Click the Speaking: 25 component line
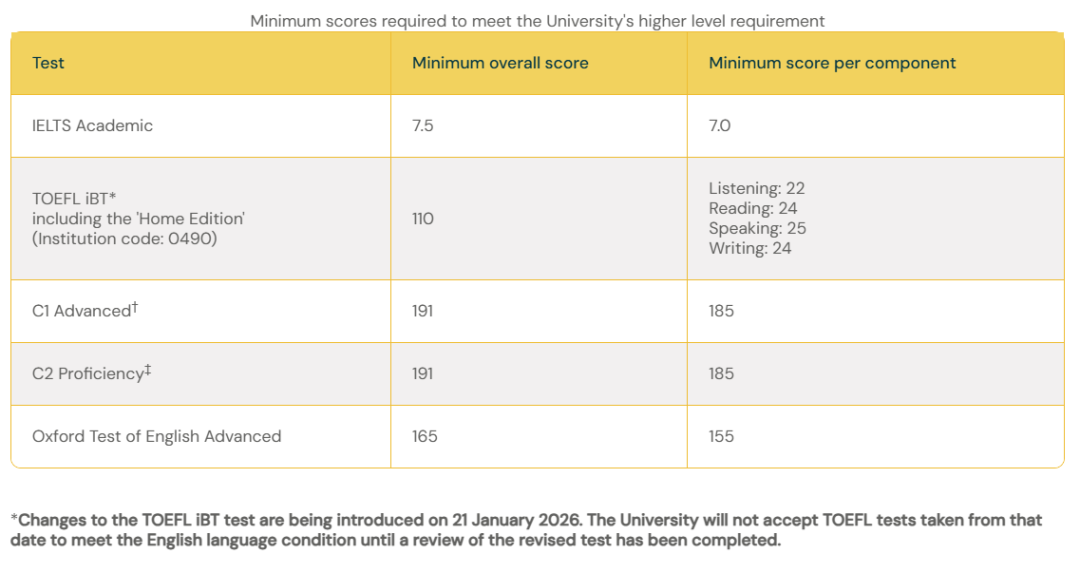Image resolution: width=1080 pixels, height=573 pixels. click(x=758, y=228)
